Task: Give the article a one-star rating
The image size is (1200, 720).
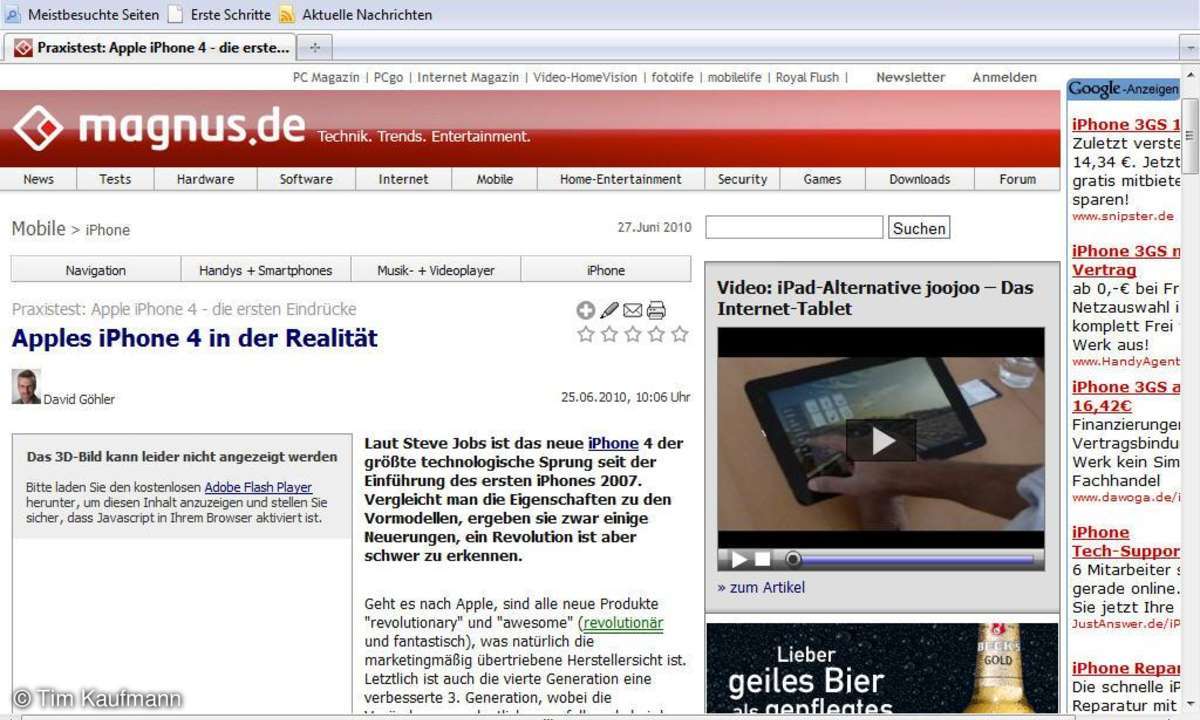Action: click(586, 334)
